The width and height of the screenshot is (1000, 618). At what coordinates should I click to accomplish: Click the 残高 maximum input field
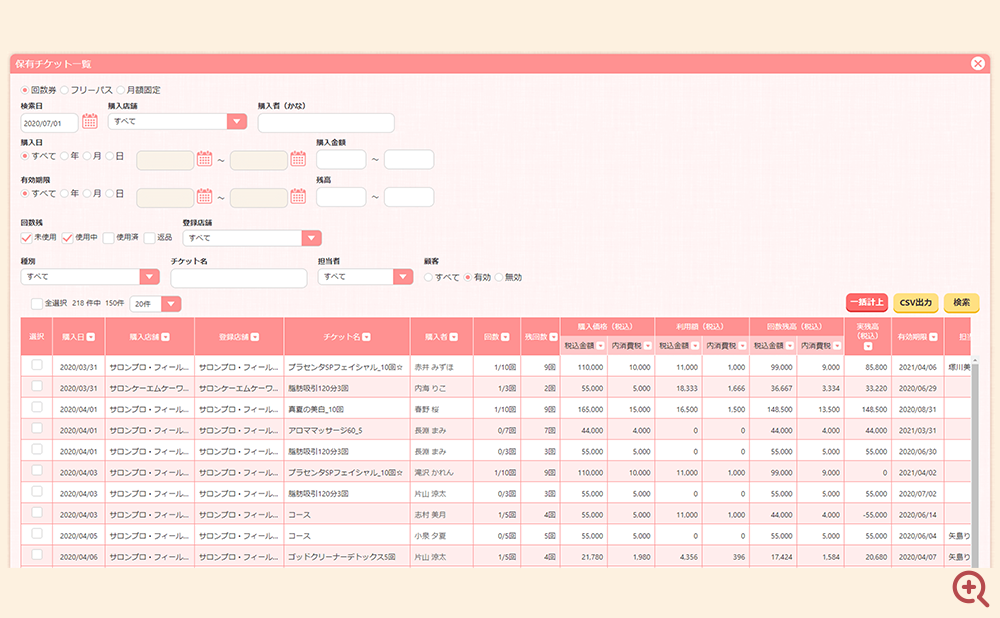coord(409,197)
